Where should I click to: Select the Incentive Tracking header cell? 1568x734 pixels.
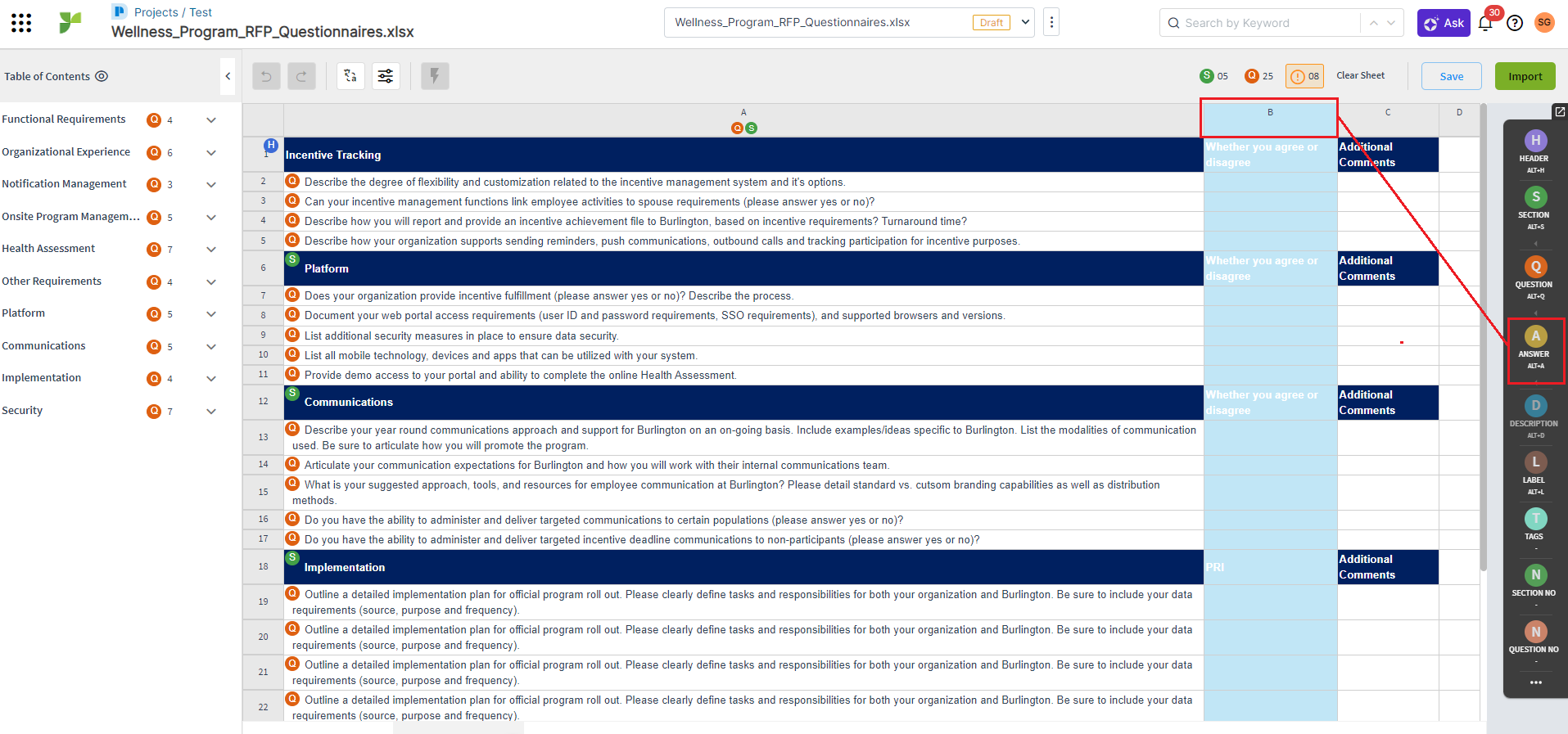[x=743, y=155]
